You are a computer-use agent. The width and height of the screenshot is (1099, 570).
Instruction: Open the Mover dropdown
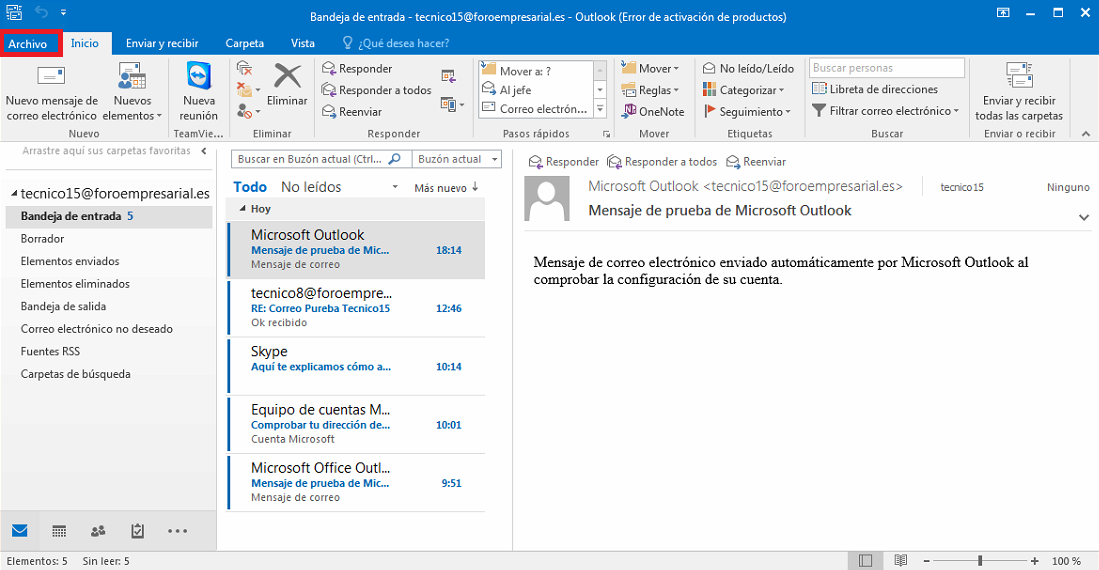click(x=650, y=68)
